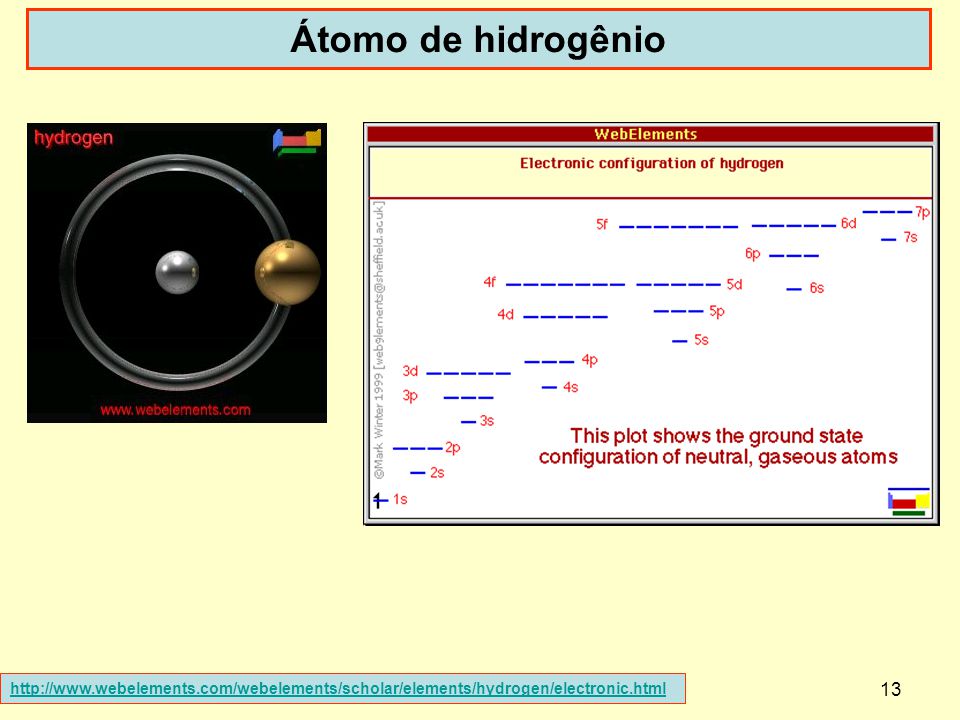
Task: Click the 1s electron arrow marker
Action: (380, 500)
